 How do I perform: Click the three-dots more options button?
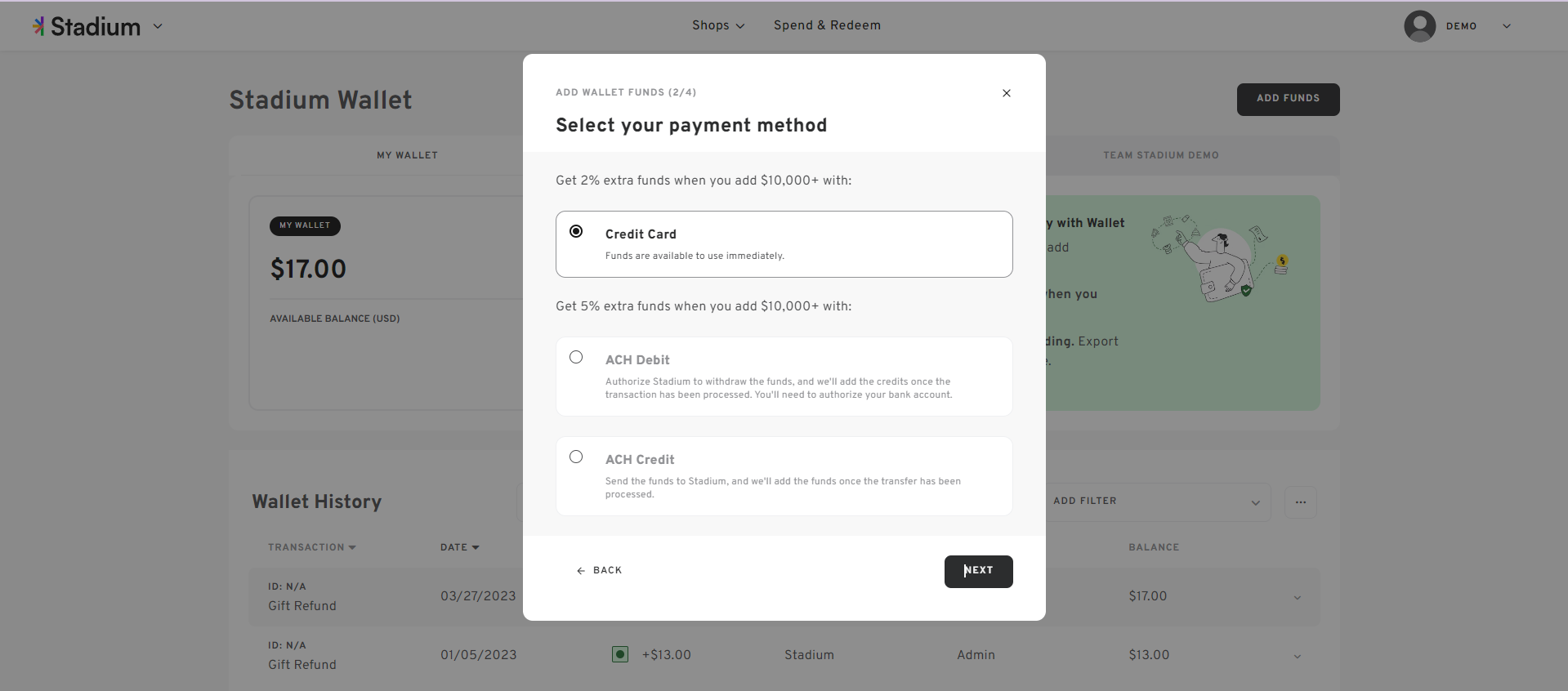coord(1301,502)
